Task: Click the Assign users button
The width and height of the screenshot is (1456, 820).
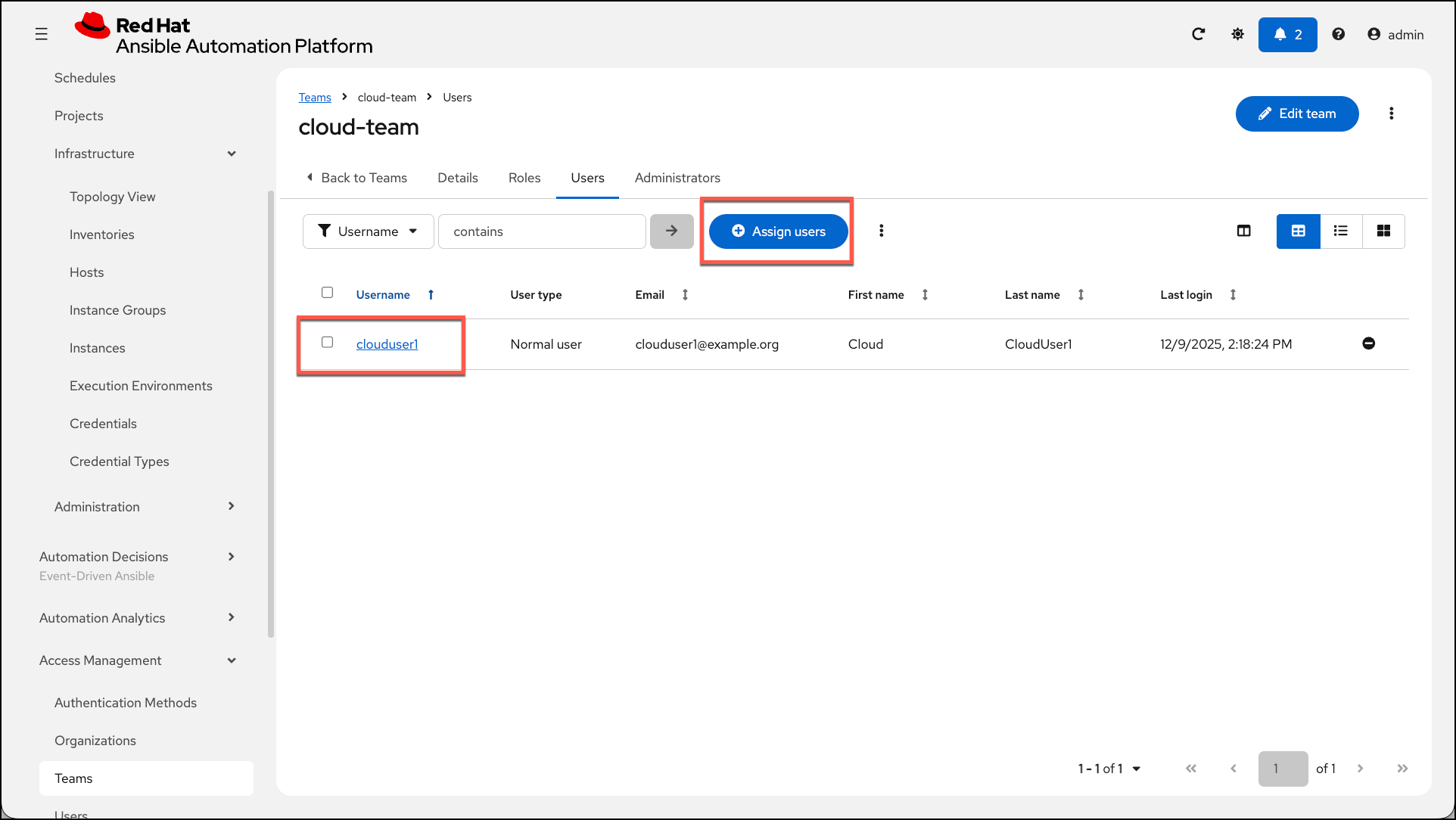Action: click(x=778, y=231)
